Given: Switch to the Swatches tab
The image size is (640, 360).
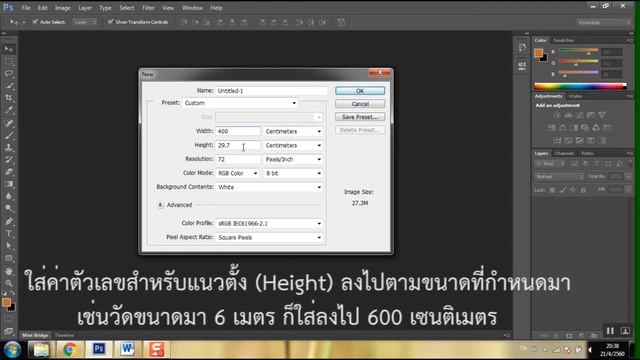Looking at the screenshot, I should coord(563,40).
